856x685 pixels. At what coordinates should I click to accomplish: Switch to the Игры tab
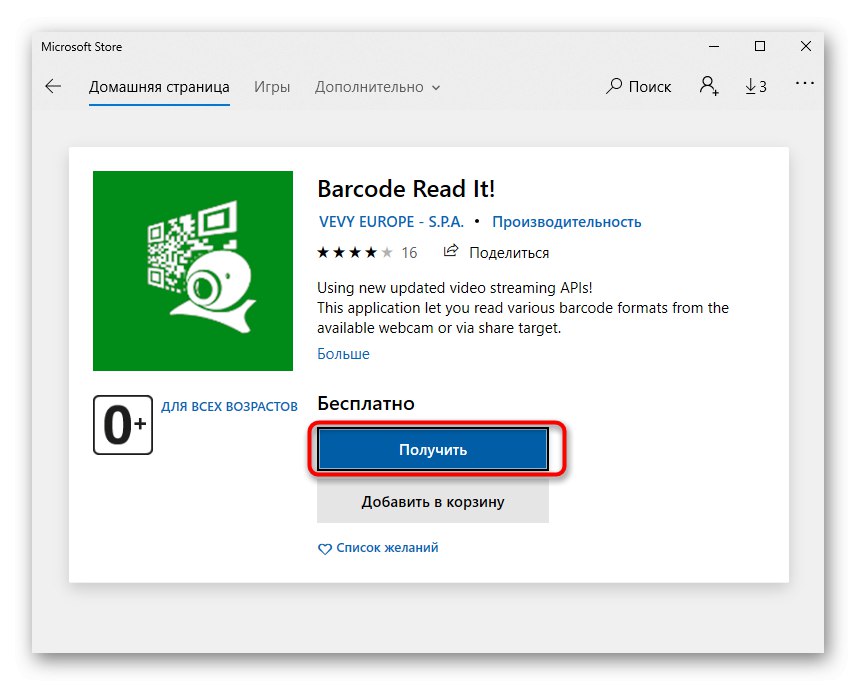(x=271, y=86)
